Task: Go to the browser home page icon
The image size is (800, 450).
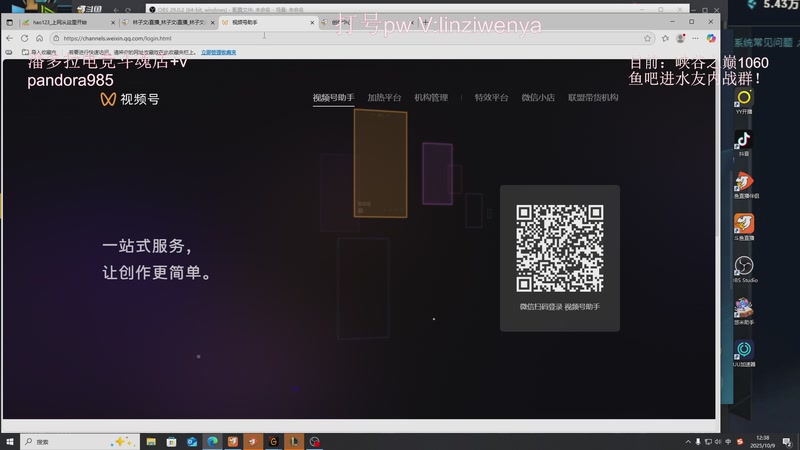Action: 39,38
